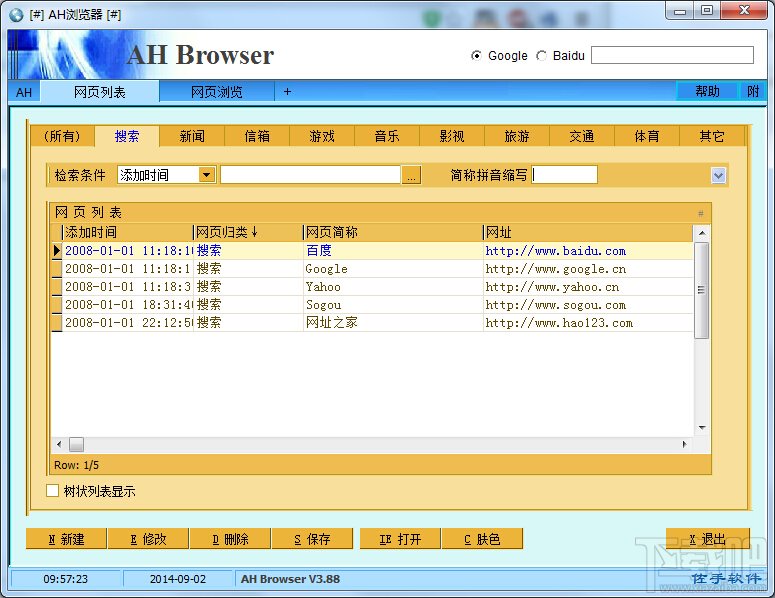The image size is (775, 598).
Task: Click the vertical scrollbar up arrow
Action: (x=702, y=233)
